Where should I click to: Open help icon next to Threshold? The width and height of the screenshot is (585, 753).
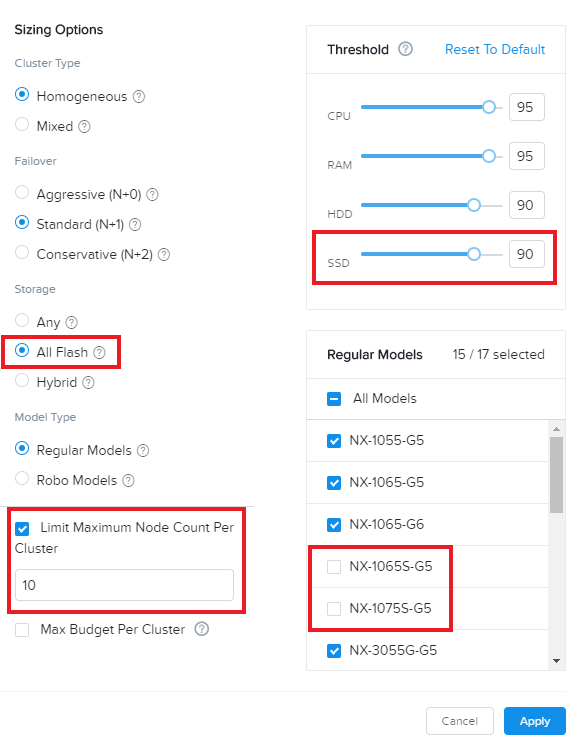coord(405,49)
